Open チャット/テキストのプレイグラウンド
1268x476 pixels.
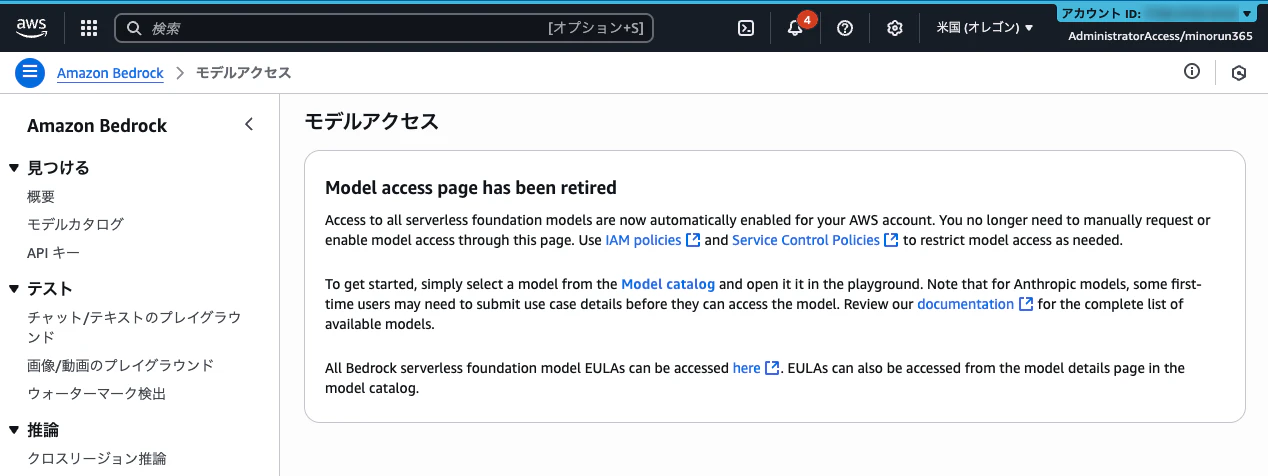[134, 327]
